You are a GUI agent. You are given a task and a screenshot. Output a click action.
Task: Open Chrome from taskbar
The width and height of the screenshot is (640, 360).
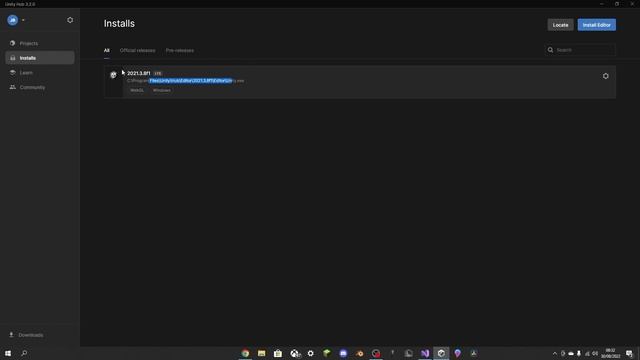[x=245, y=353]
